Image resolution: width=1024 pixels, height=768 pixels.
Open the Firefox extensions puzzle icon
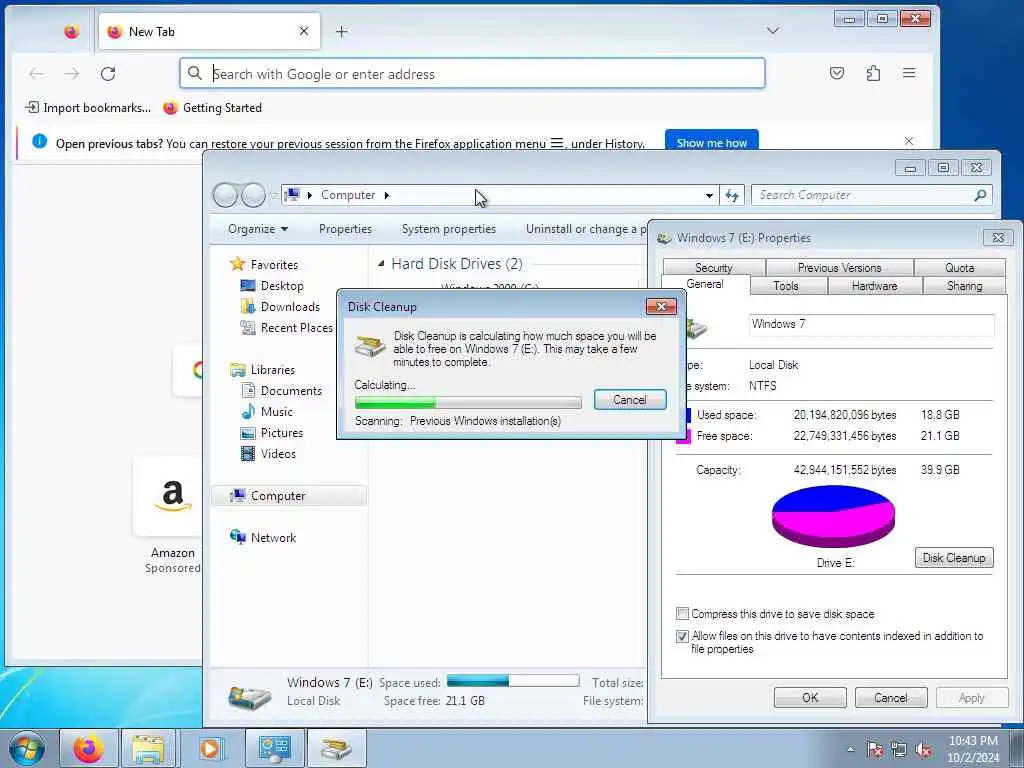coord(873,73)
